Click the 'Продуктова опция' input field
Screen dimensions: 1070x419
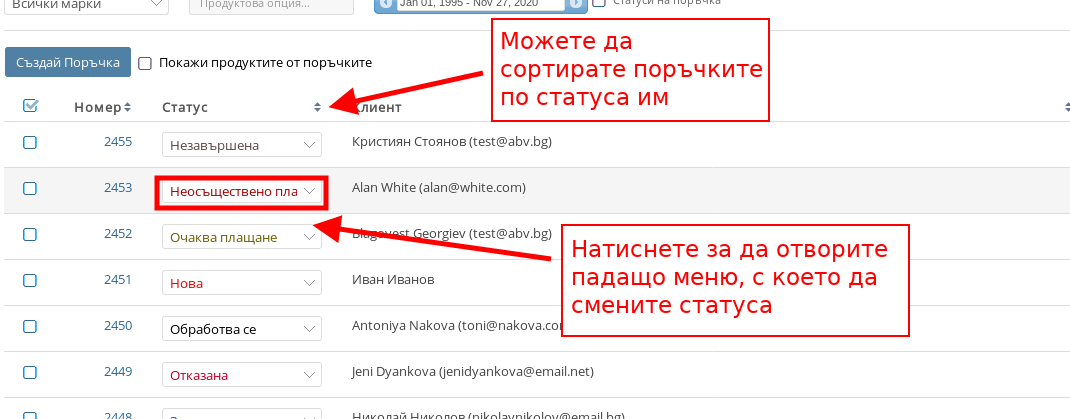(271, 5)
